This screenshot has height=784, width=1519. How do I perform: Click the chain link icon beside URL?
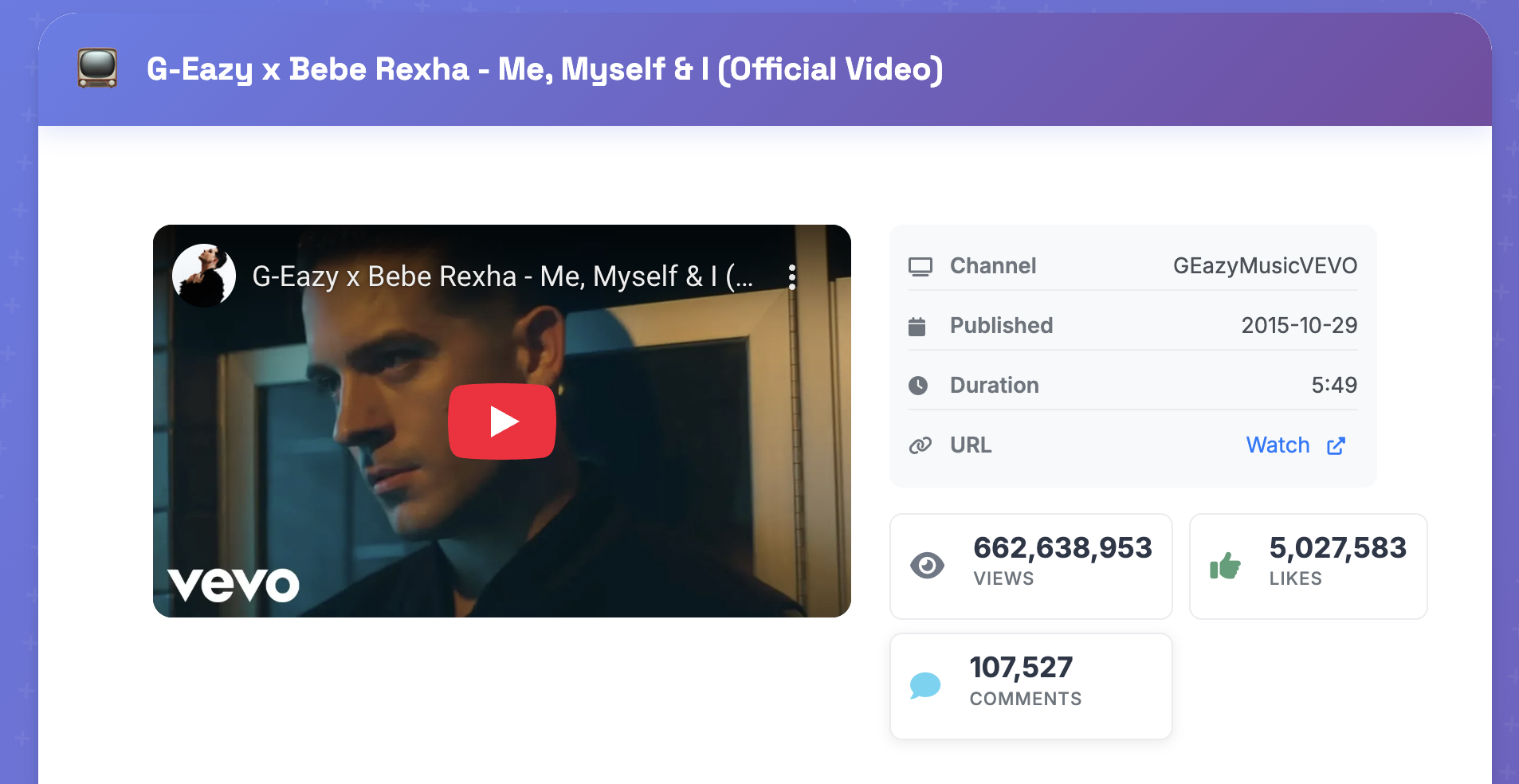pos(920,445)
